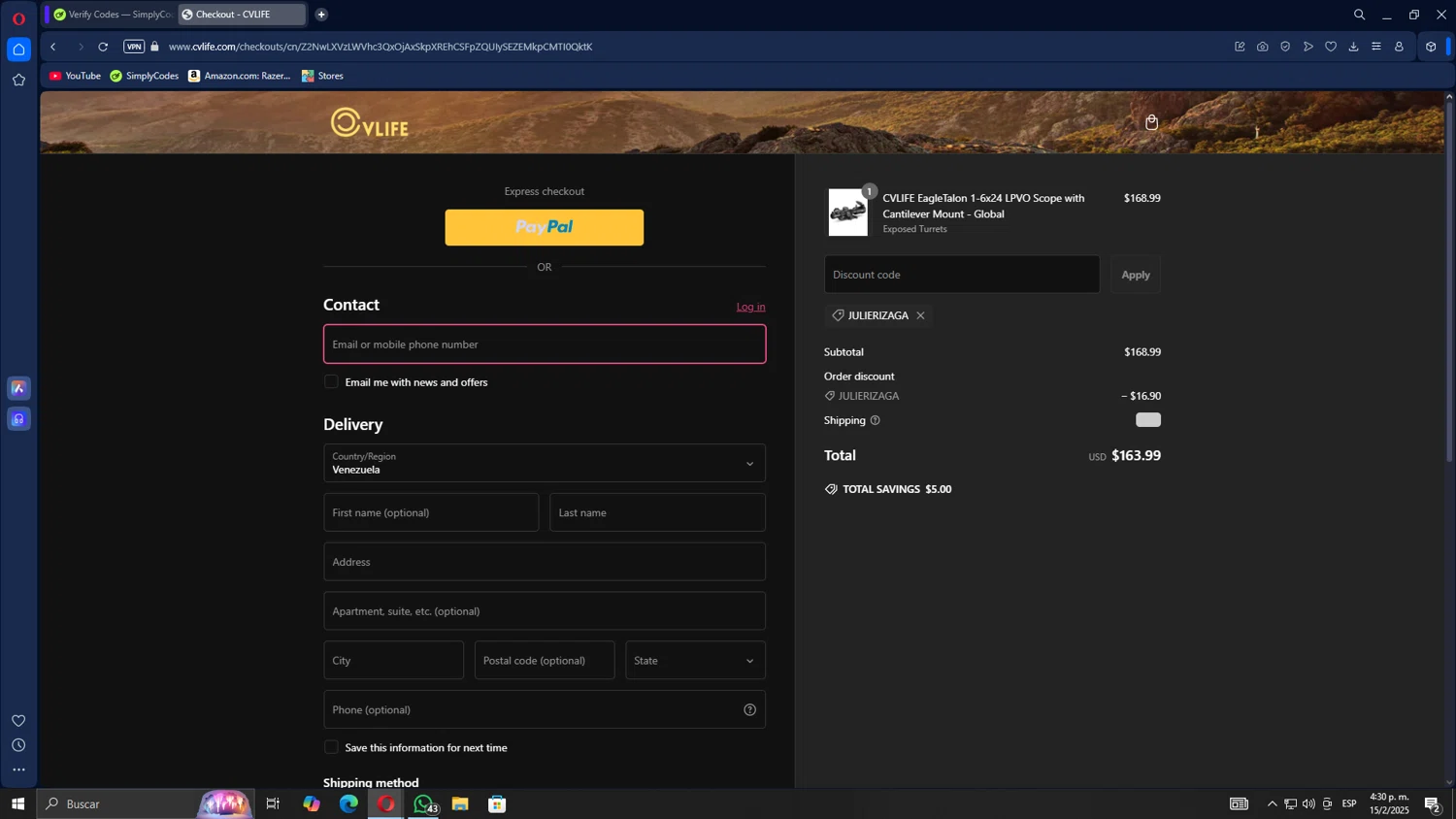Viewport: 1456px width, 819px height.
Task: Take a snapshot with camera icon
Action: point(1262,47)
